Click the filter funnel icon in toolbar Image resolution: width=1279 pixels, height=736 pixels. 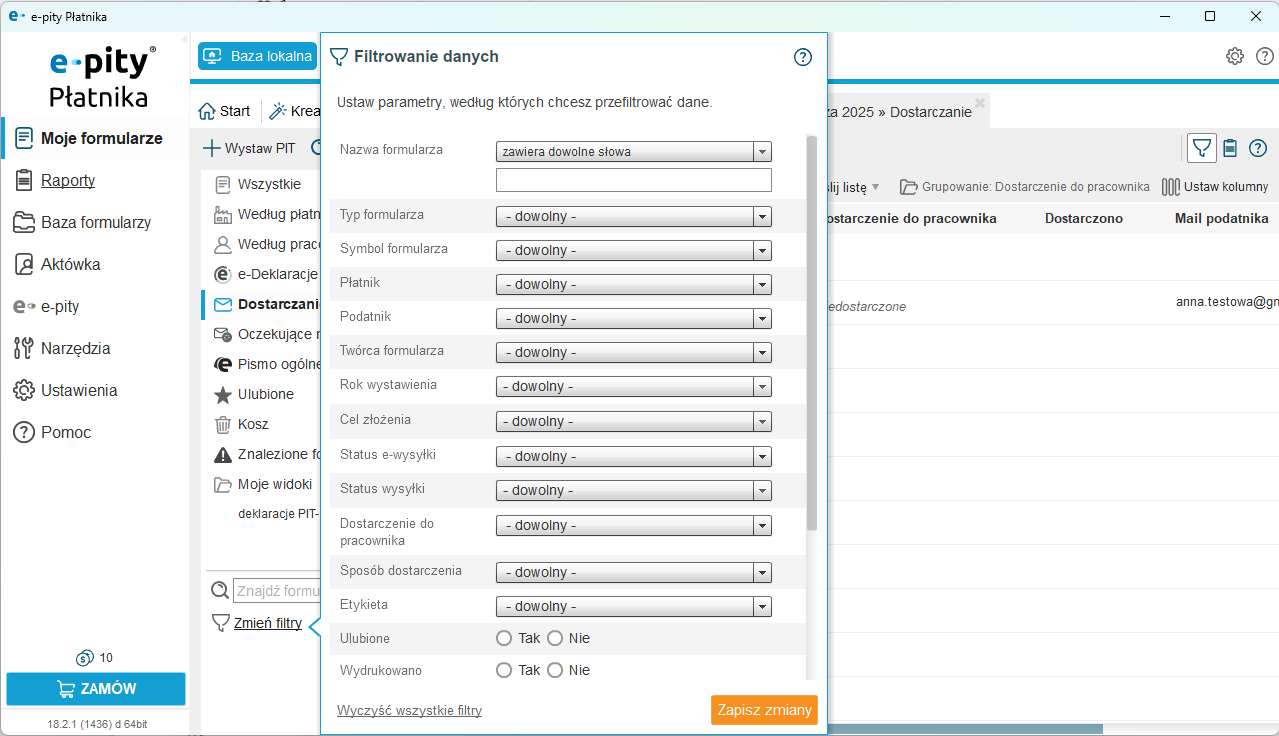[1202, 148]
